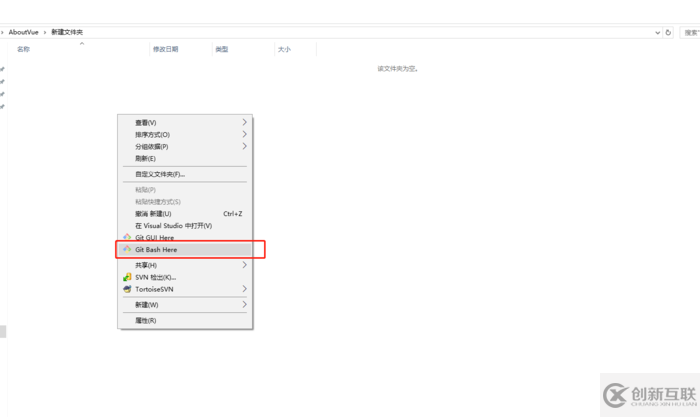Sort by the 修改日期 date column header
This screenshot has width=700, height=417.
click(166, 49)
